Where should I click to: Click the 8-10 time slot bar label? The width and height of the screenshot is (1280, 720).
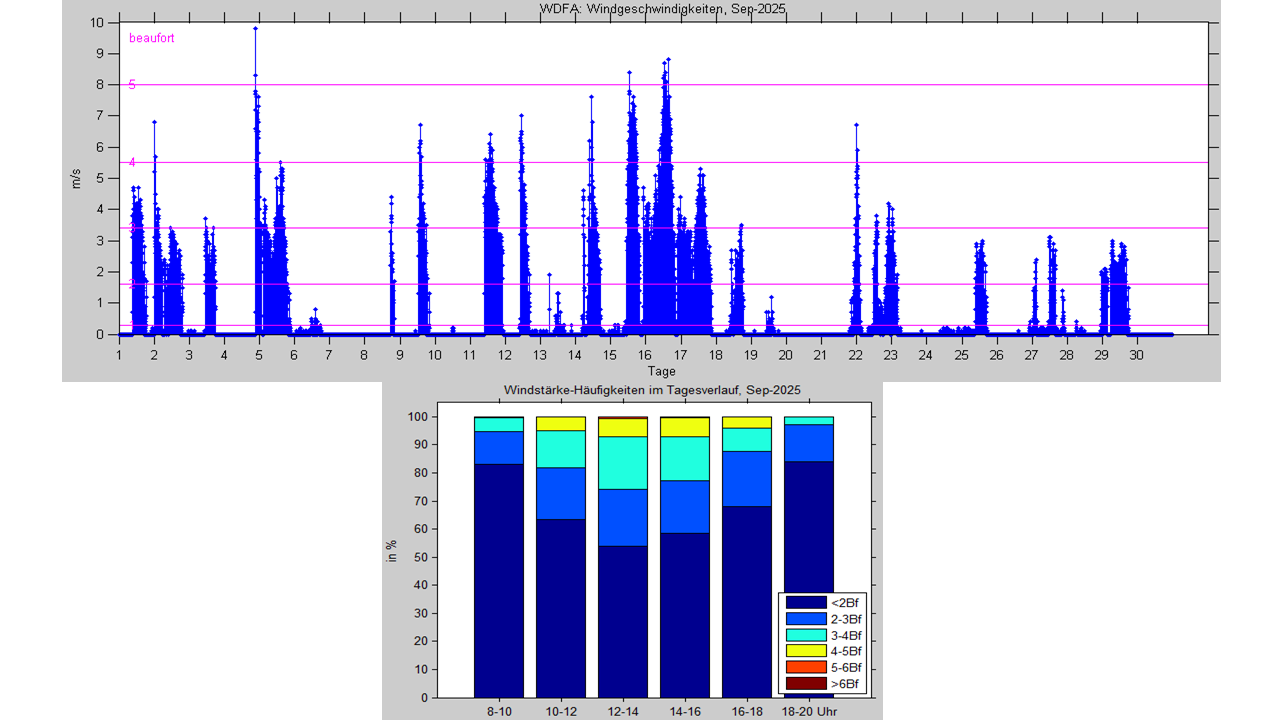coord(499,711)
